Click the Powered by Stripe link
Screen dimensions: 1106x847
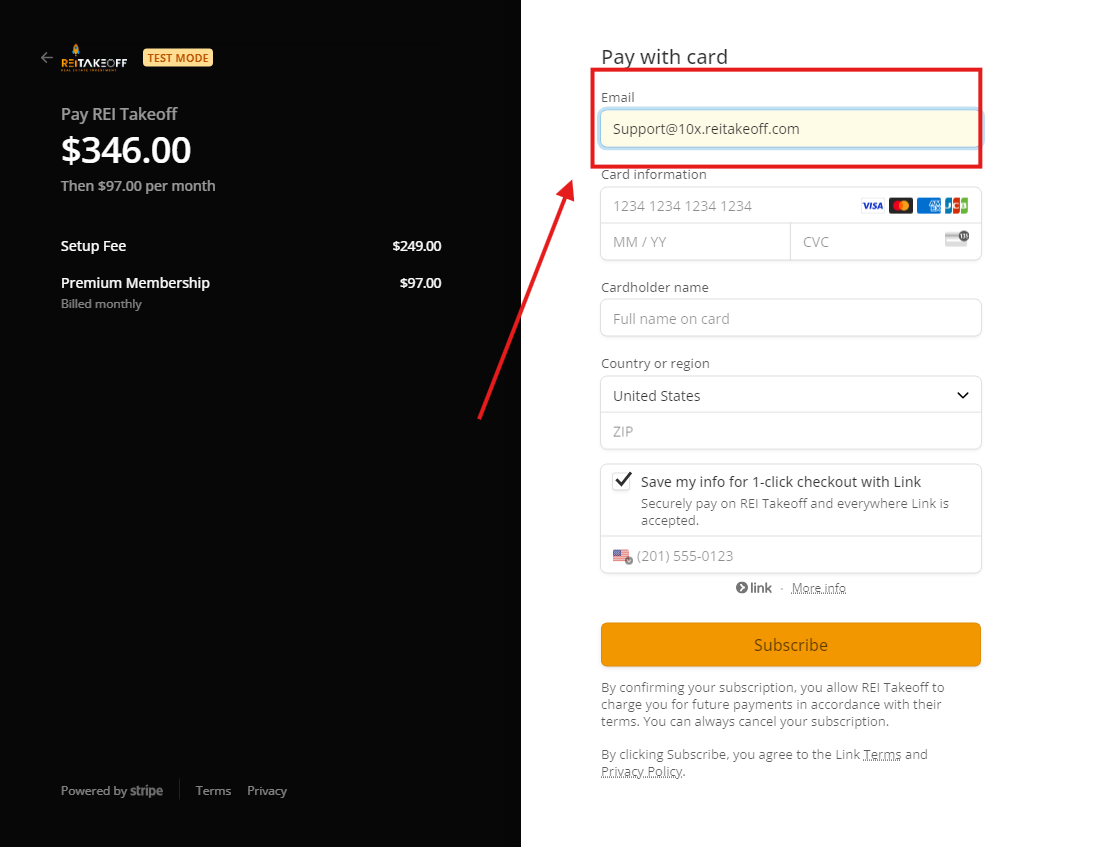[111, 791]
